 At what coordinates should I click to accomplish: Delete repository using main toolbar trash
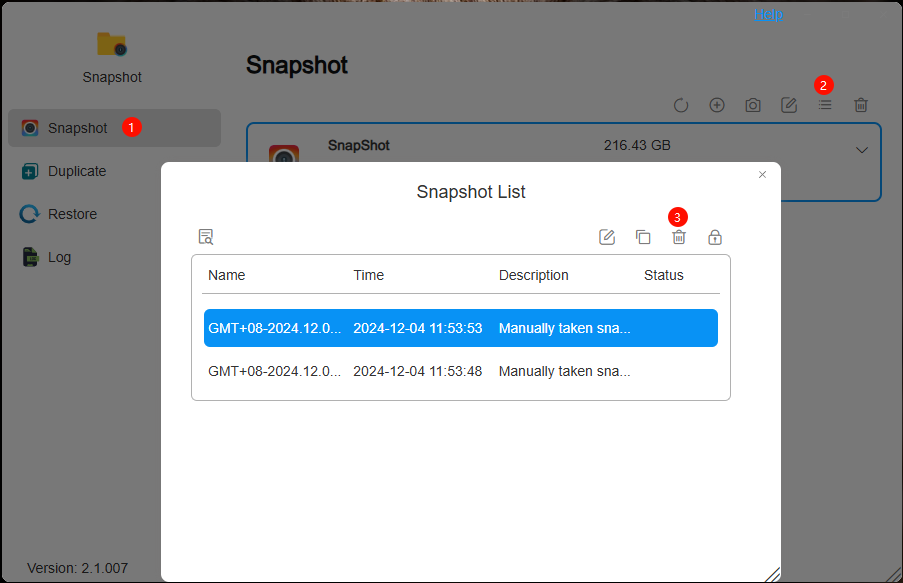pyautogui.click(x=861, y=105)
